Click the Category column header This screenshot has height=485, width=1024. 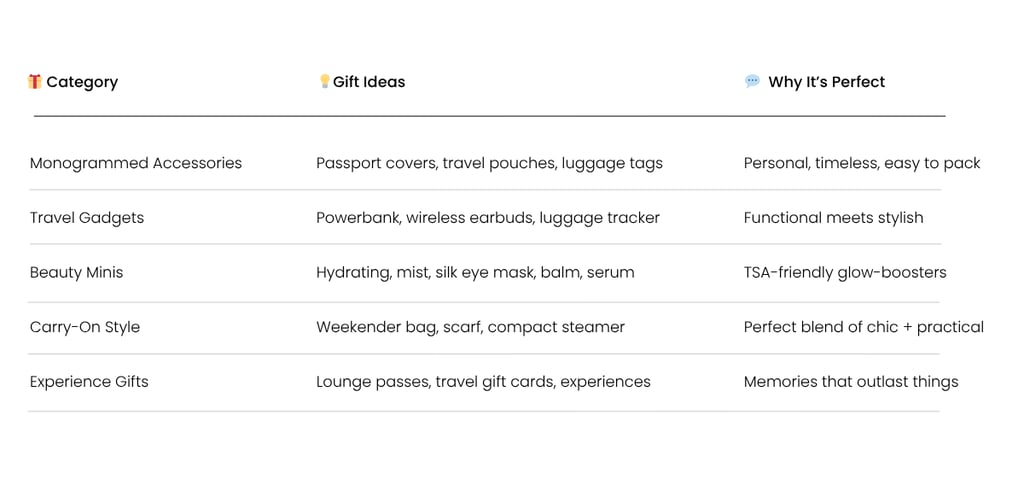click(82, 82)
